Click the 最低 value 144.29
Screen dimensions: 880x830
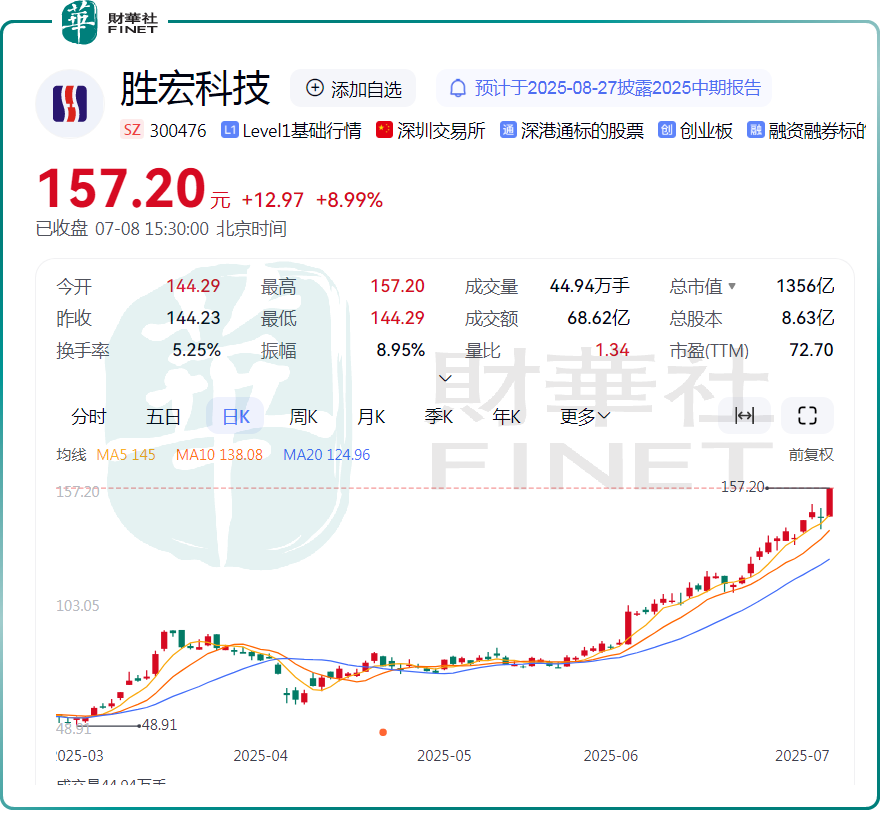[397, 318]
